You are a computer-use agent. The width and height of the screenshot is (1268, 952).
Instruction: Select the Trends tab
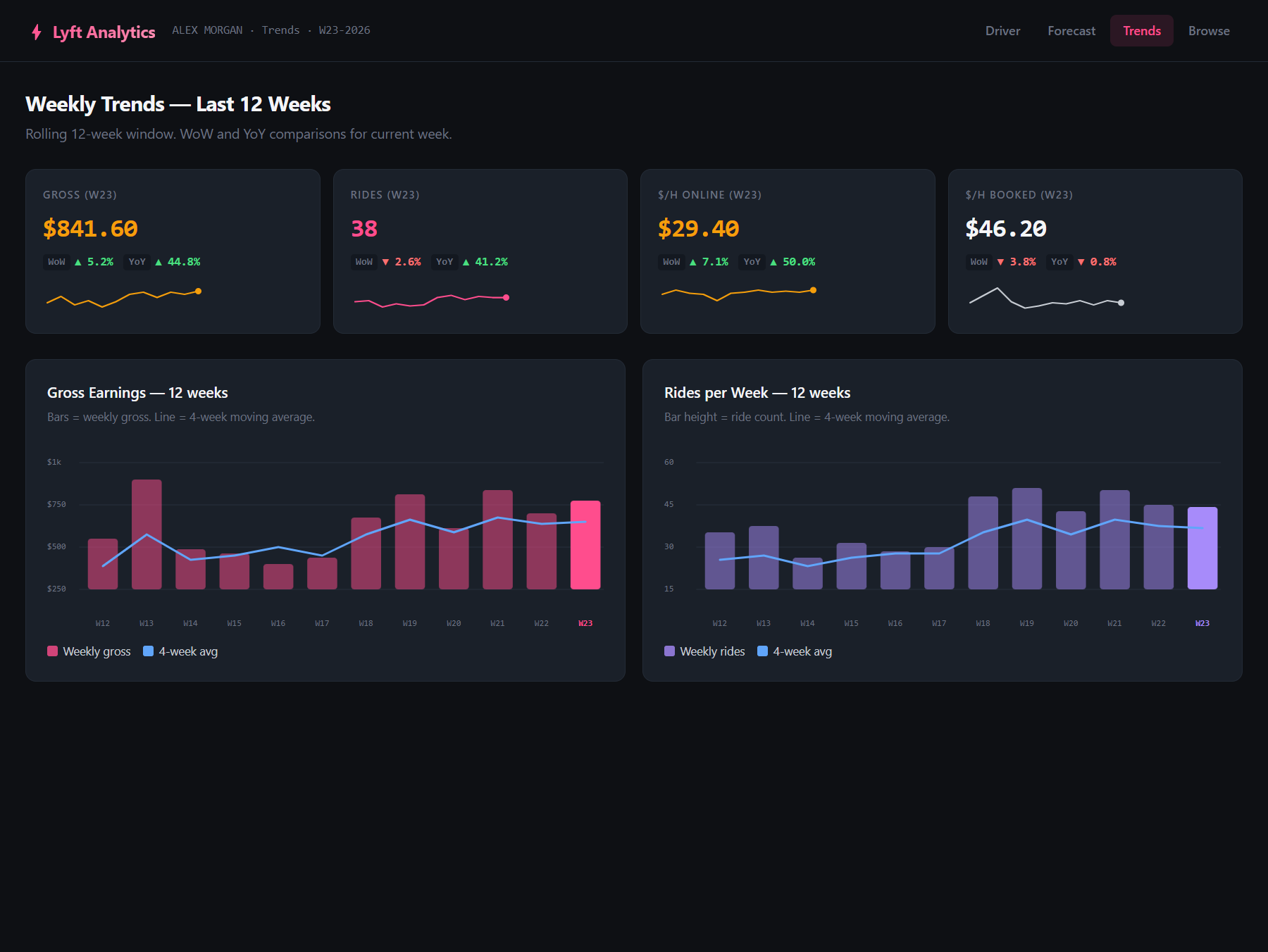coord(1141,31)
